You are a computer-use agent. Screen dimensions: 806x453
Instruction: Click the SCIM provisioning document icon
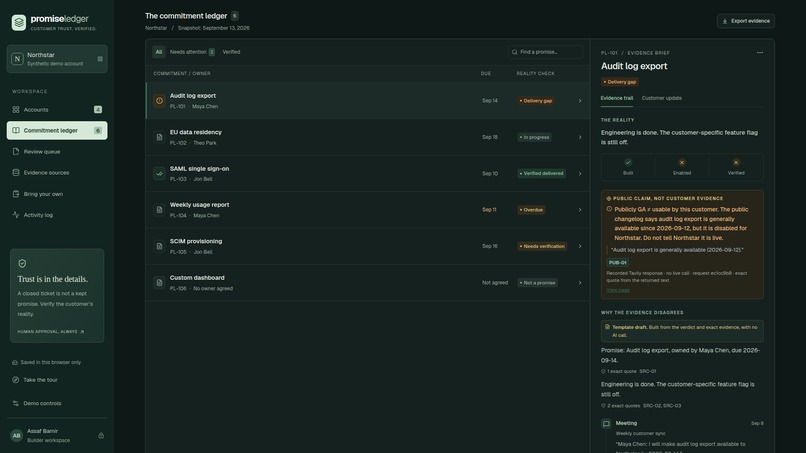coord(159,246)
